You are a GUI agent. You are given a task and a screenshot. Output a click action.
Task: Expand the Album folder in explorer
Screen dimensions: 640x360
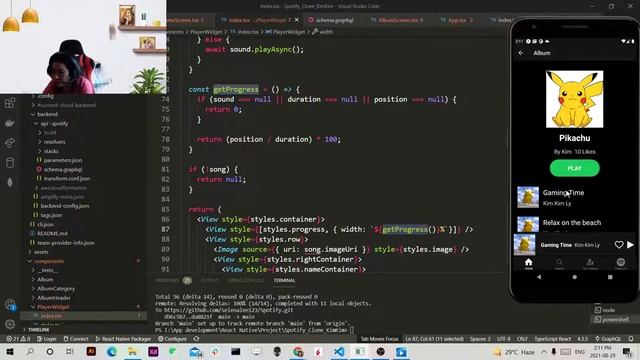tap(45, 280)
